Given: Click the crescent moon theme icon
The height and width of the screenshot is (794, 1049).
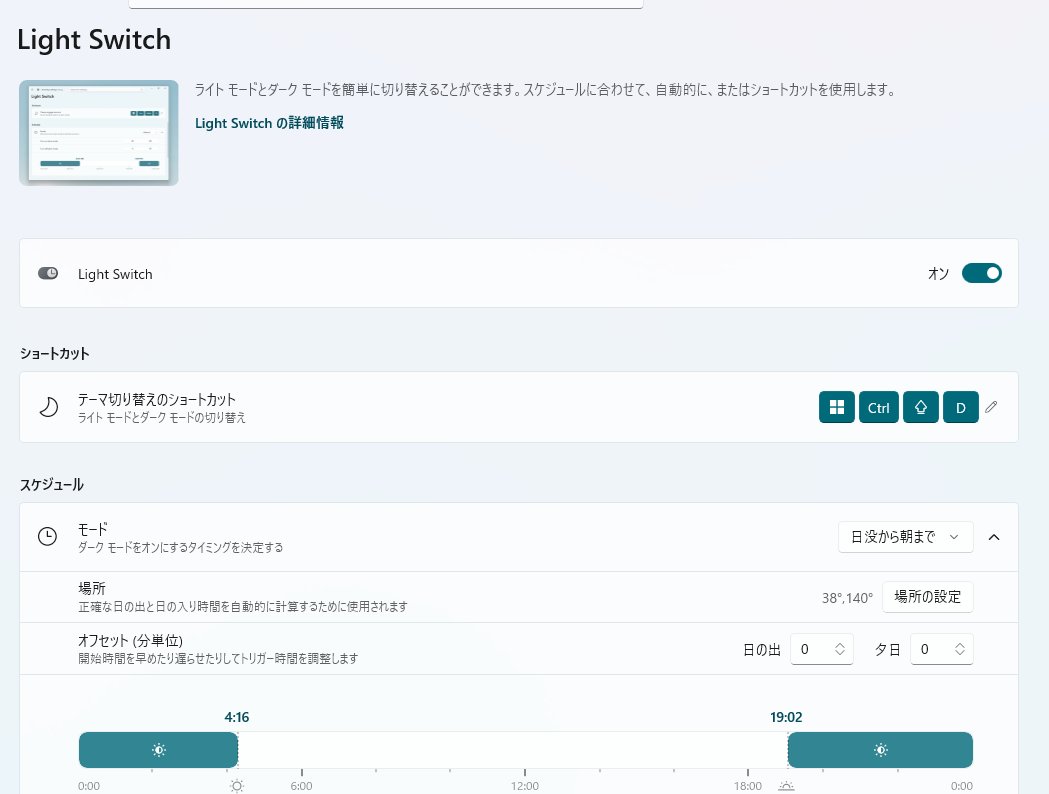Looking at the screenshot, I should tap(48, 407).
